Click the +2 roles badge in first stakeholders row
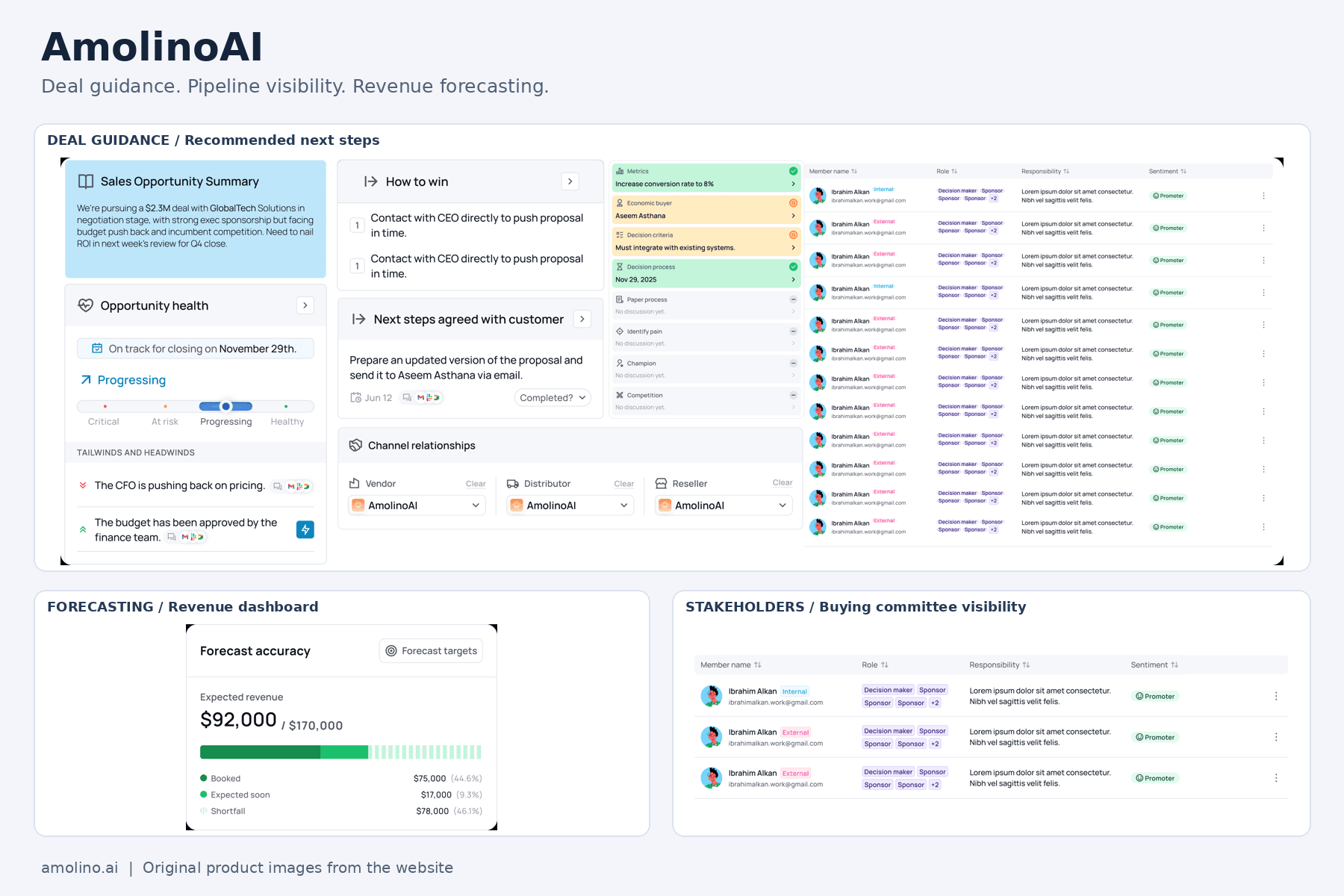This screenshot has width=1344, height=896. click(935, 703)
